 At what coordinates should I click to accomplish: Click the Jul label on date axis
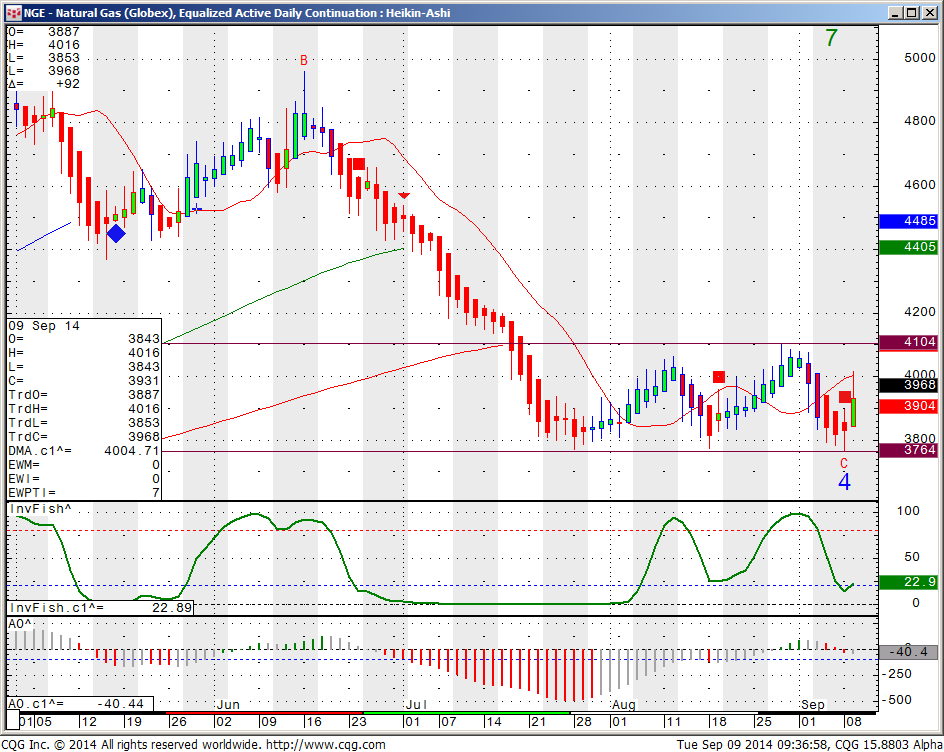coord(417,705)
